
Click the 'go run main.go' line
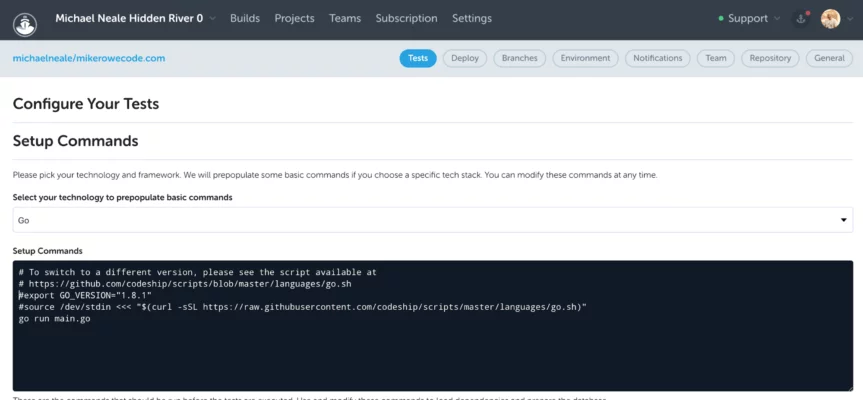pos(54,319)
